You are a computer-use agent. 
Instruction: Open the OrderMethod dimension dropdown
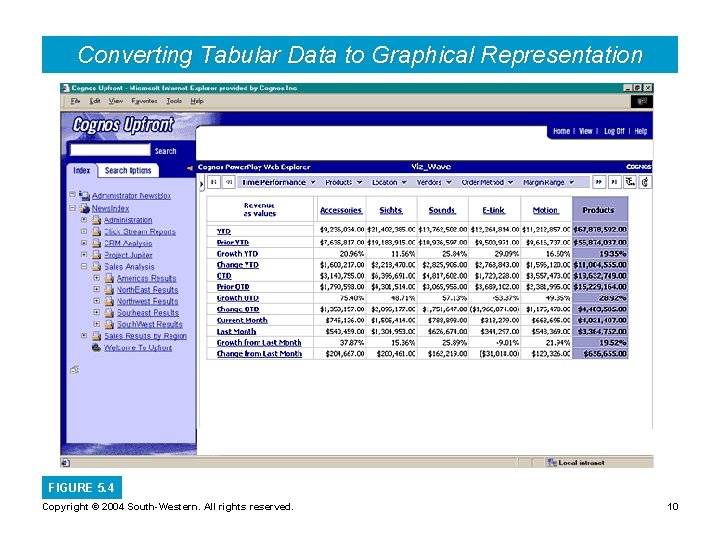[x=510, y=182]
